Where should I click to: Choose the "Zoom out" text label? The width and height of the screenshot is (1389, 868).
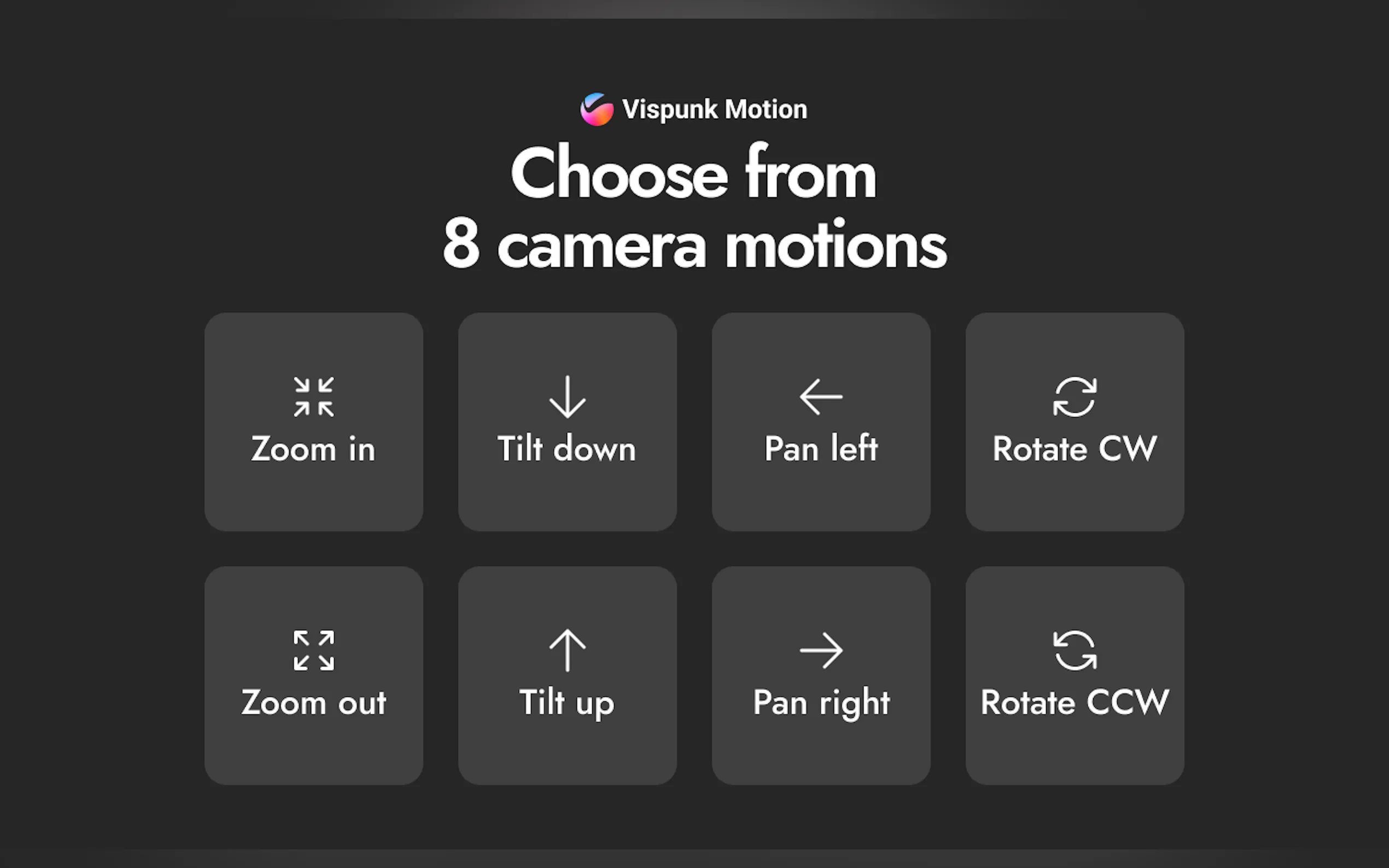pos(313,702)
